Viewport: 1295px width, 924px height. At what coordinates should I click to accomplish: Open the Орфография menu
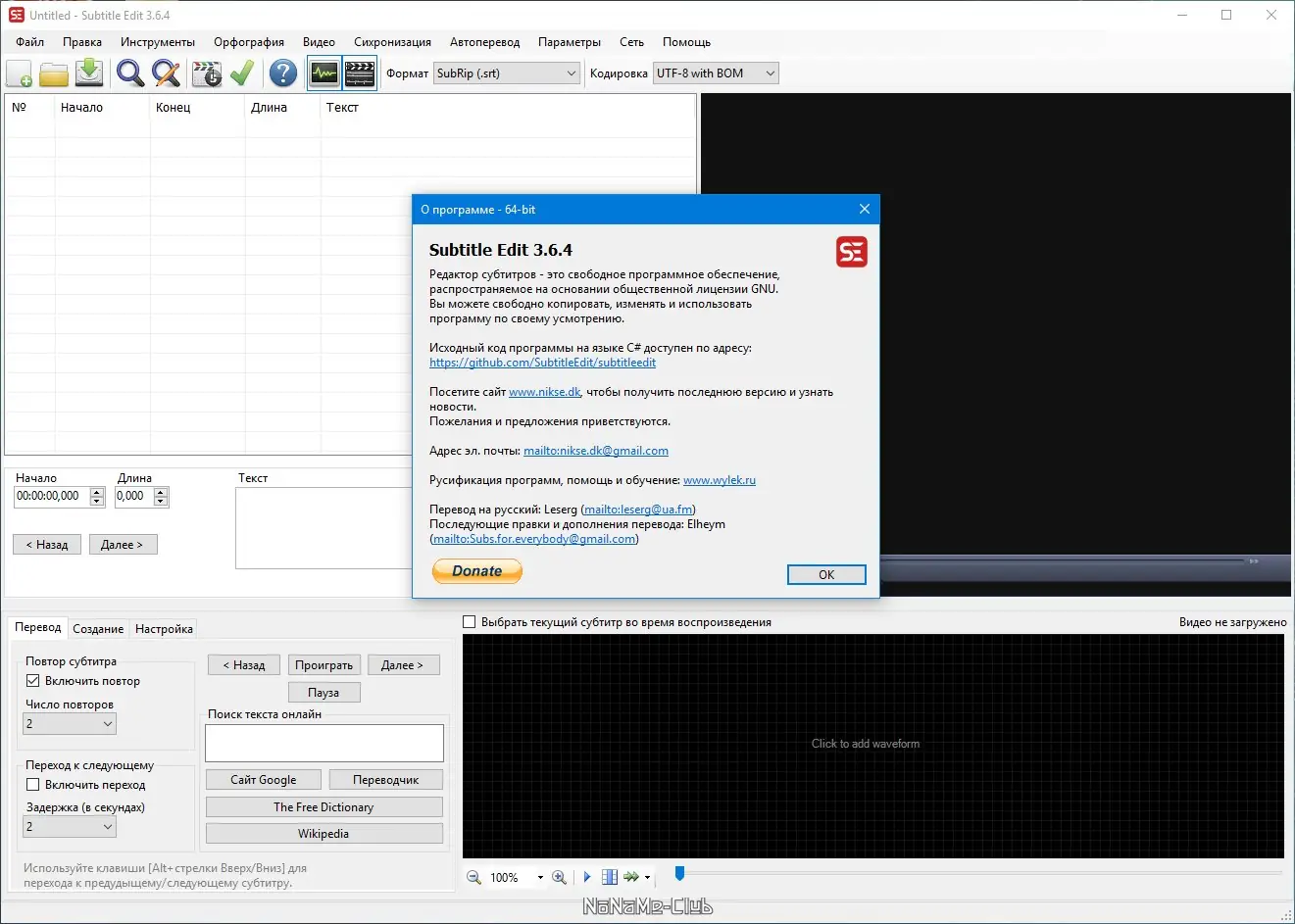tap(249, 42)
